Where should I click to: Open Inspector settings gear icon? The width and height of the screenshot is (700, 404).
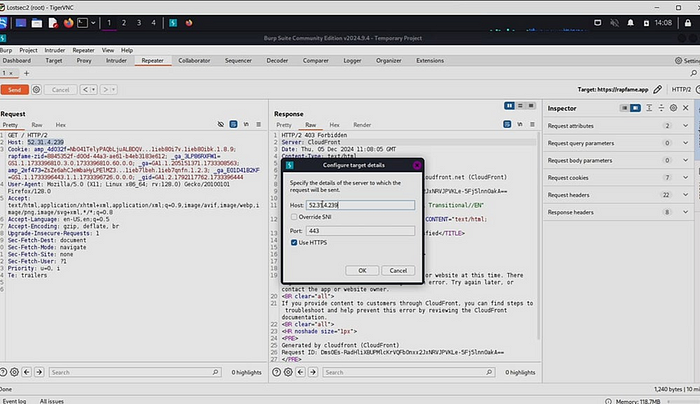[x=673, y=108]
